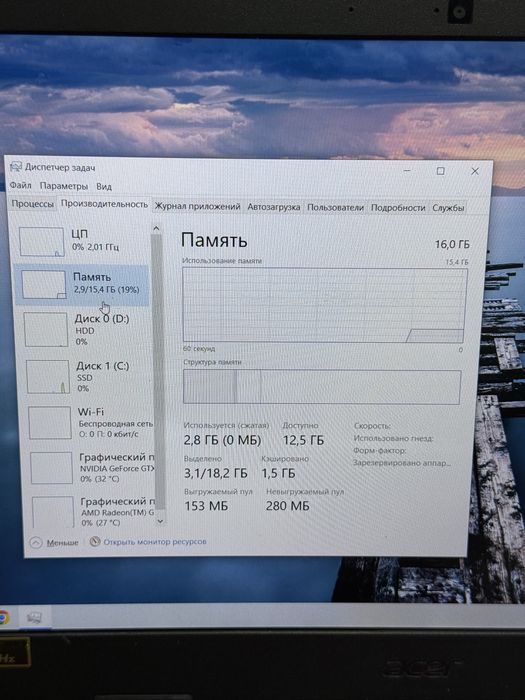Switch to the Процессы tab

pyautogui.click(x=32, y=204)
